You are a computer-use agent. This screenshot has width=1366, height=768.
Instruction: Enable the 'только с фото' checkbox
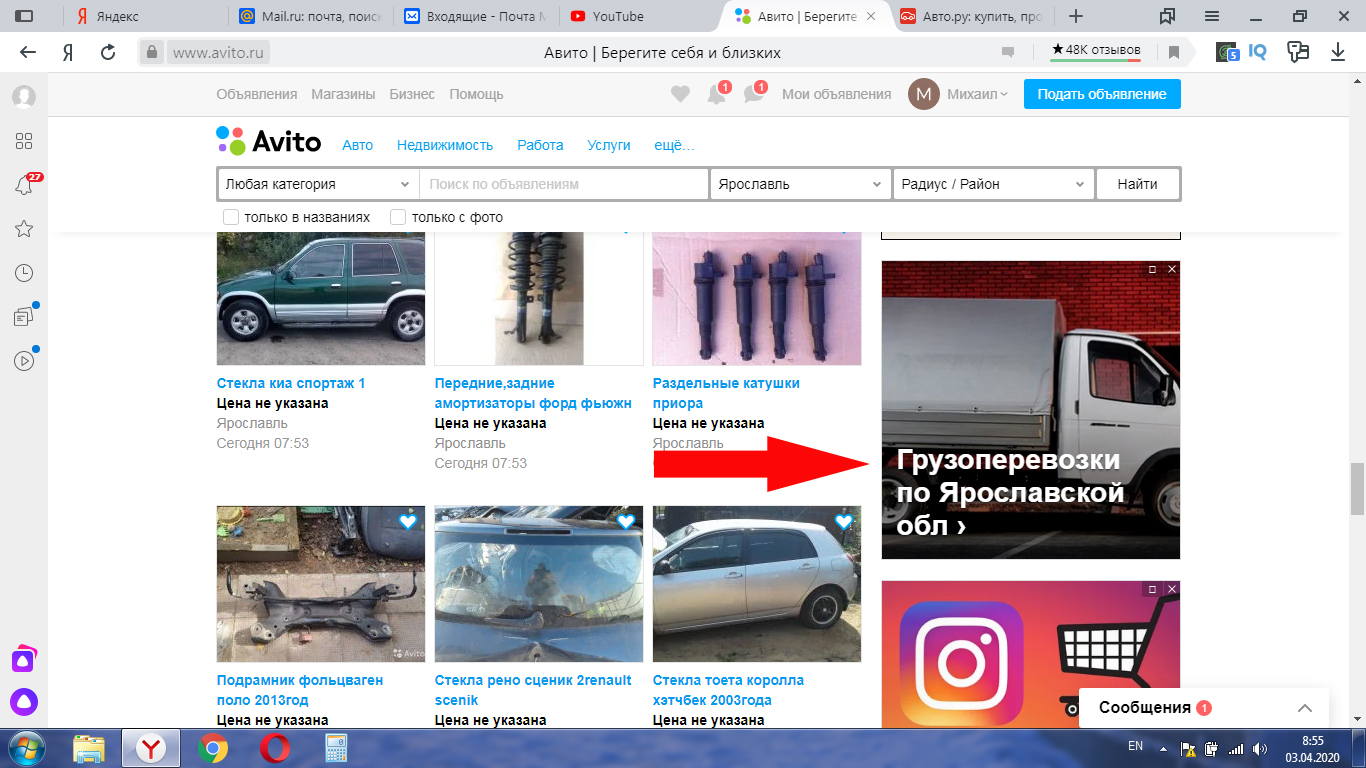[x=398, y=217]
